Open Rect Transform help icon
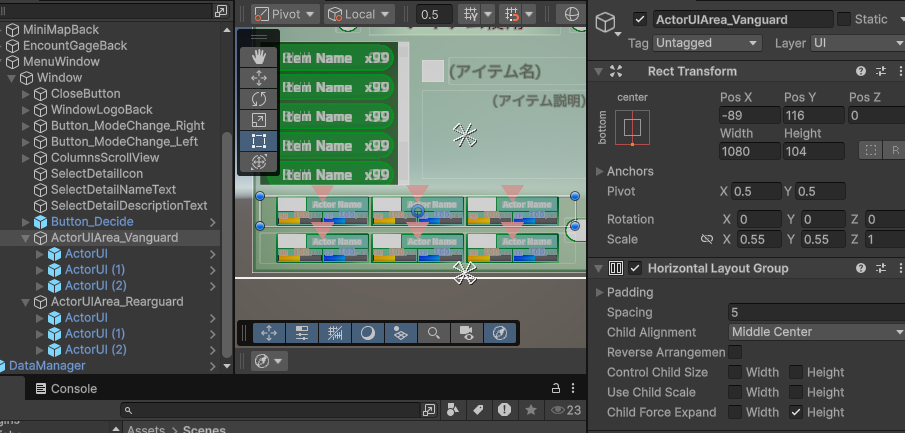The height and width of the screenshot is (433, 905). pyautogui.click(x=860, y=72)
